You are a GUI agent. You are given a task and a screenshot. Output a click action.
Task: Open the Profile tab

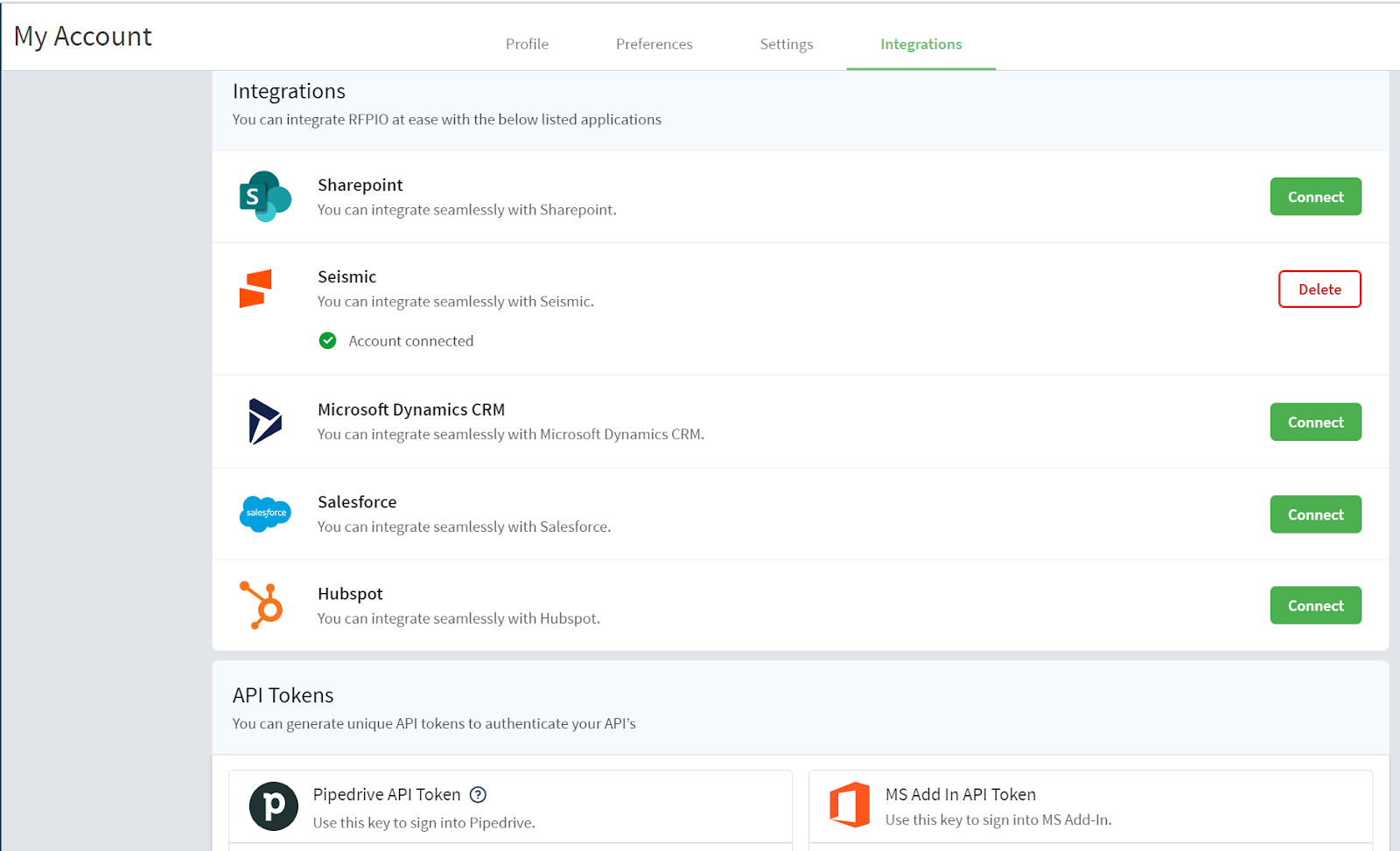(x=527, y=44)
